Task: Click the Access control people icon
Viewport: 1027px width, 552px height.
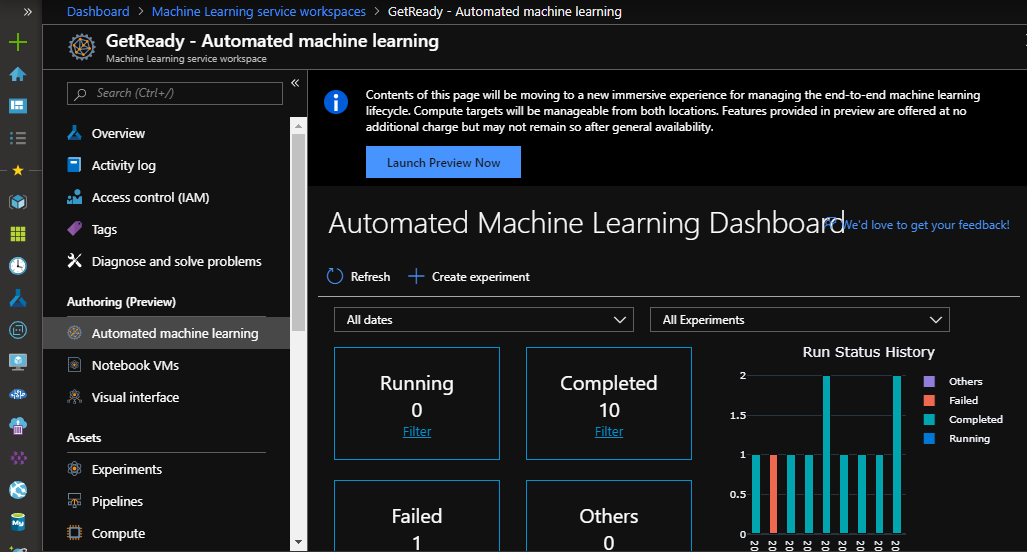Action: coord(75,196)
